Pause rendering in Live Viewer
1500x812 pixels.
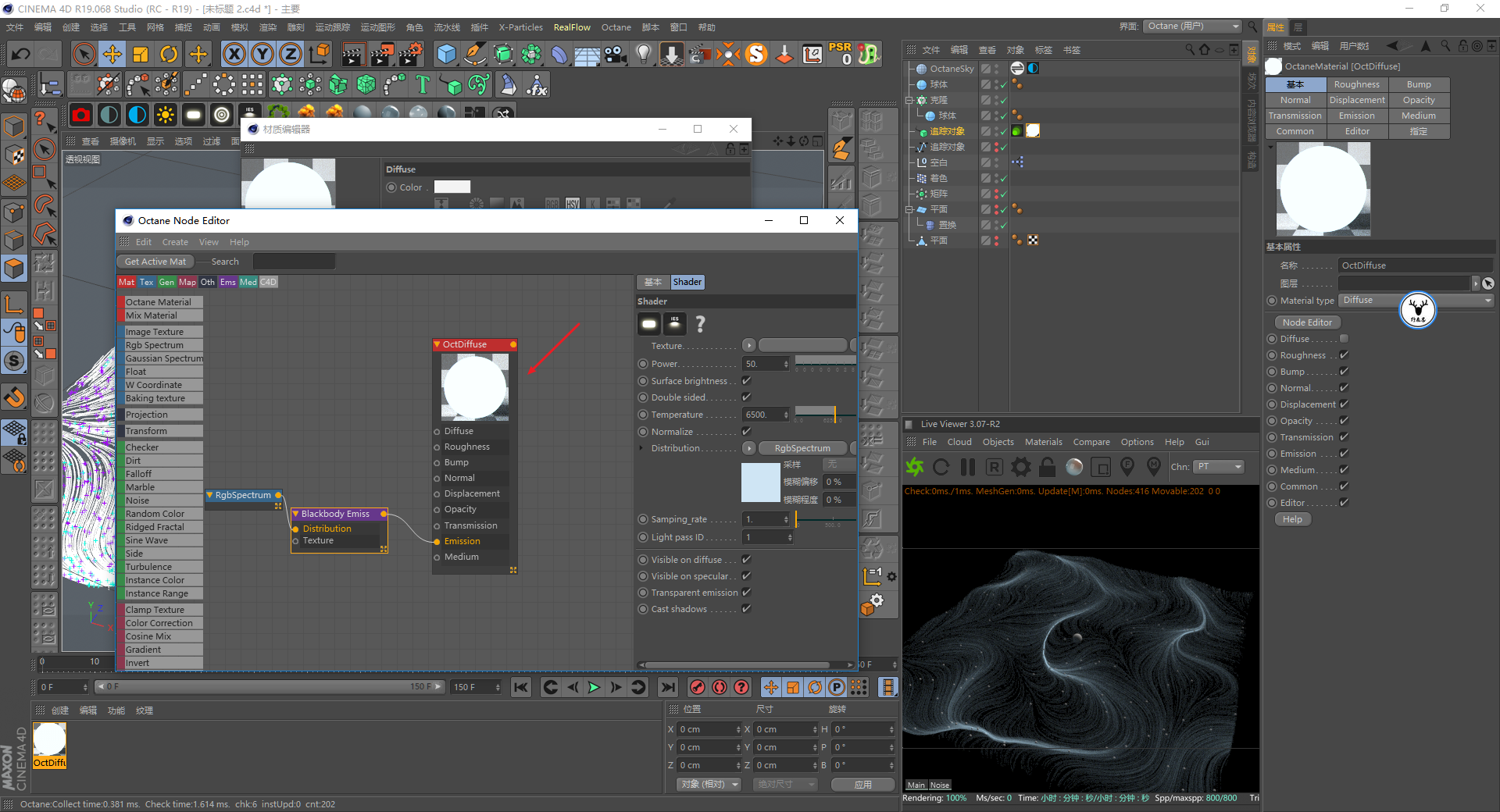point(968,467)
